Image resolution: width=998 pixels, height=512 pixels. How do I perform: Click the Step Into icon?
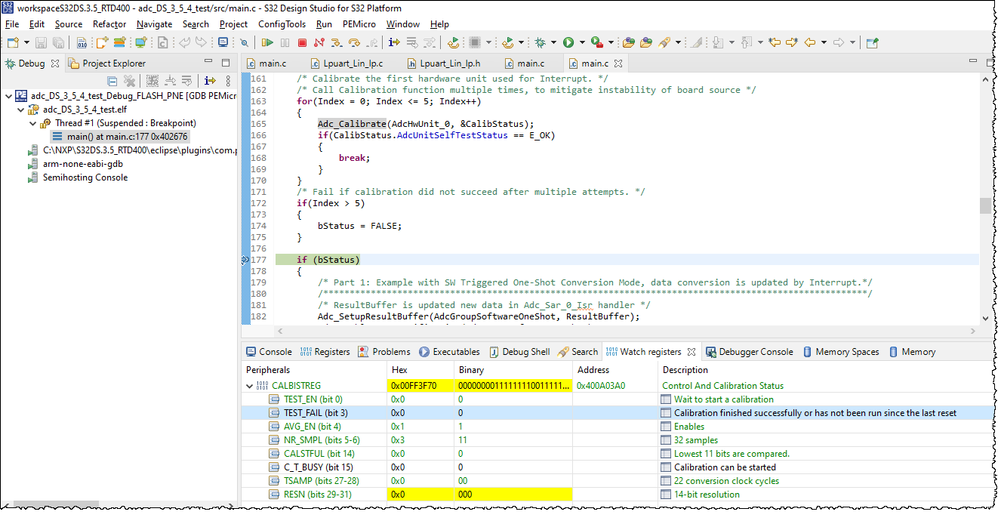pyautogui.click(x=337, y=43)
